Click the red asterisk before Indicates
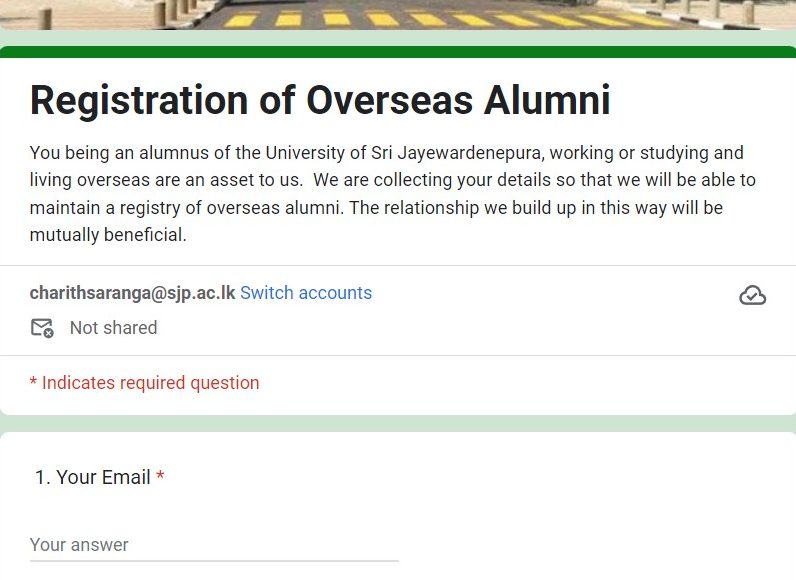This screenshot has width=796, height=580. pos(33,383)
